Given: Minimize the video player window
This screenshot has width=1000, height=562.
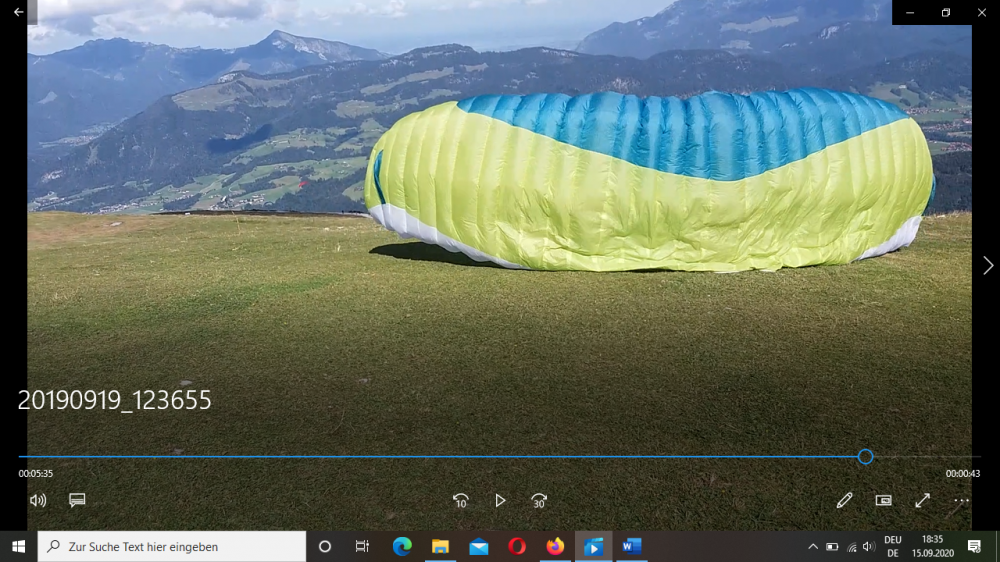Looking at the screenshot, I should click(910, 12).
